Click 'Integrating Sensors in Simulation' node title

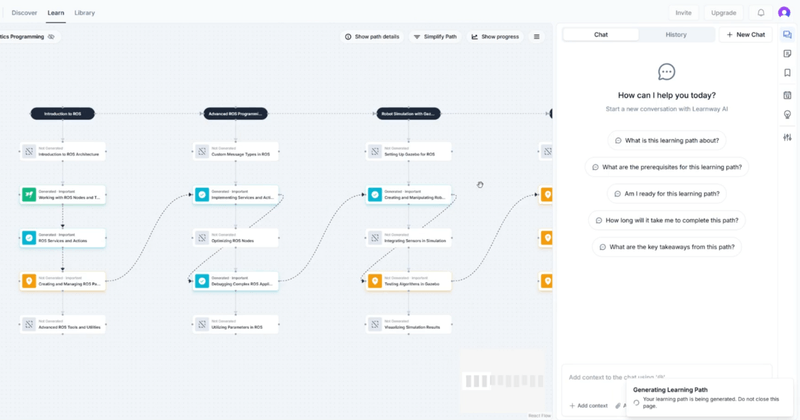[415, 240]
